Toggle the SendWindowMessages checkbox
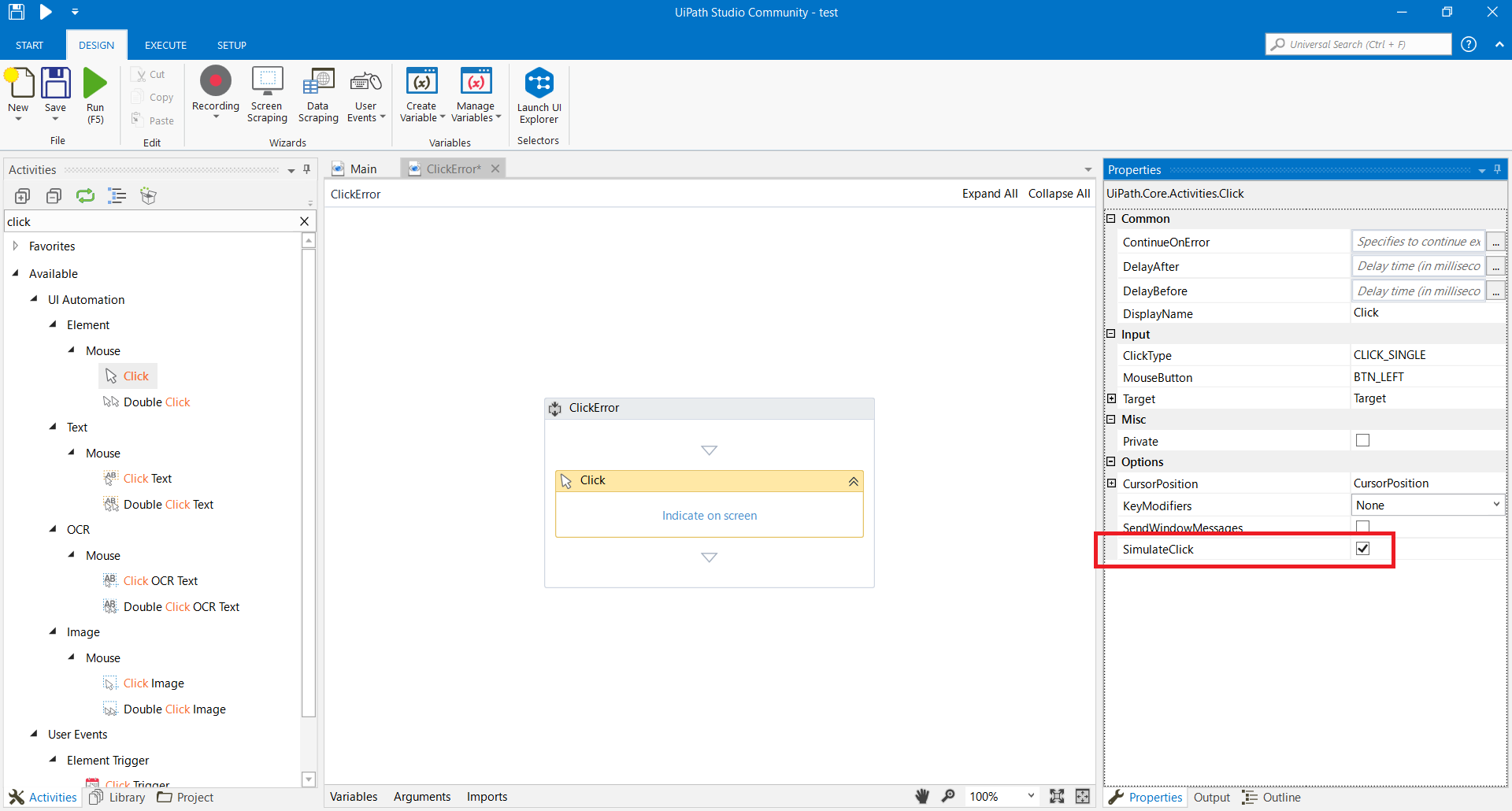Image resolution: width=1512 pixels, height=811 pixels. pos(1362,526)
